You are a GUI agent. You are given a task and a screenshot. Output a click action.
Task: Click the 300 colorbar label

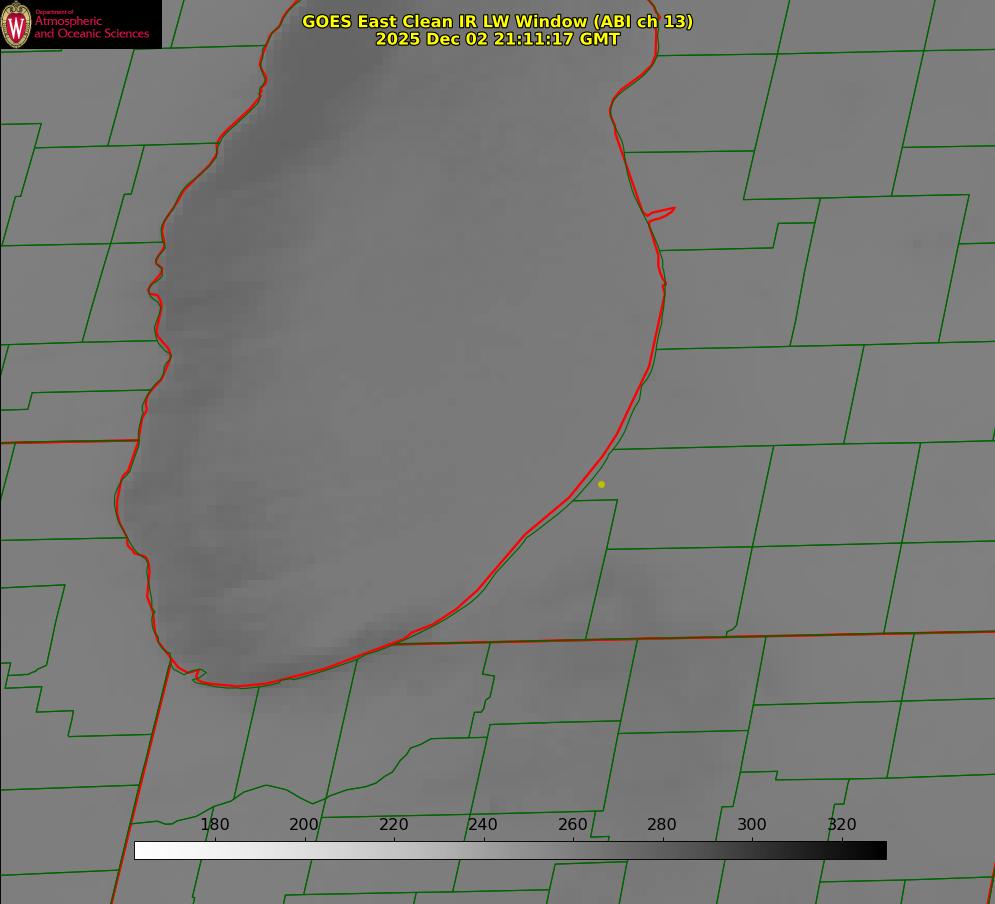coord(752,824)
